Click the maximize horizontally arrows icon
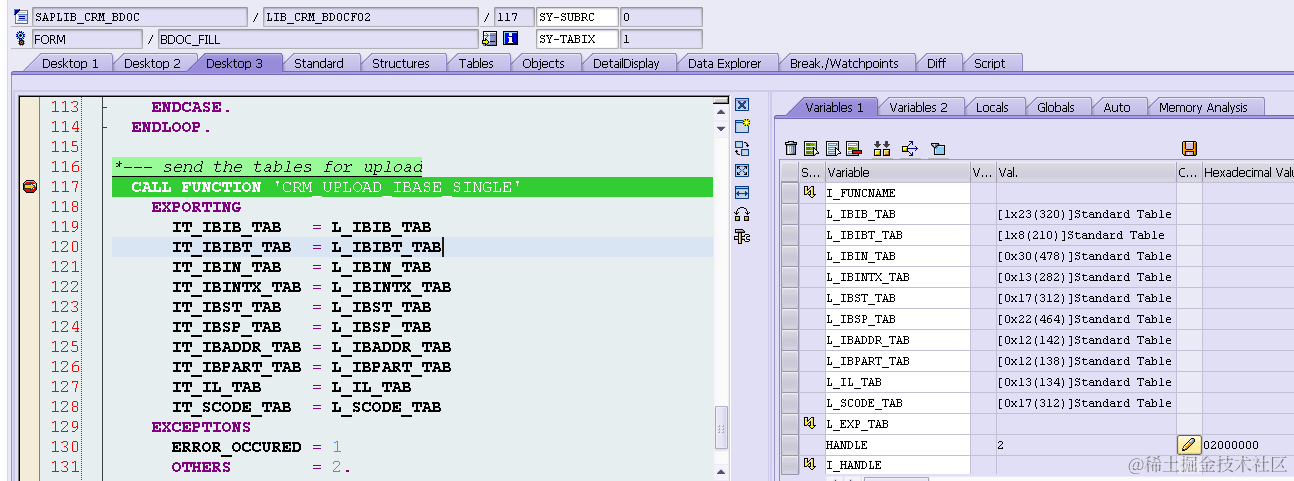This screenshot has height=481, width=1294. click(x=742, y=192)
